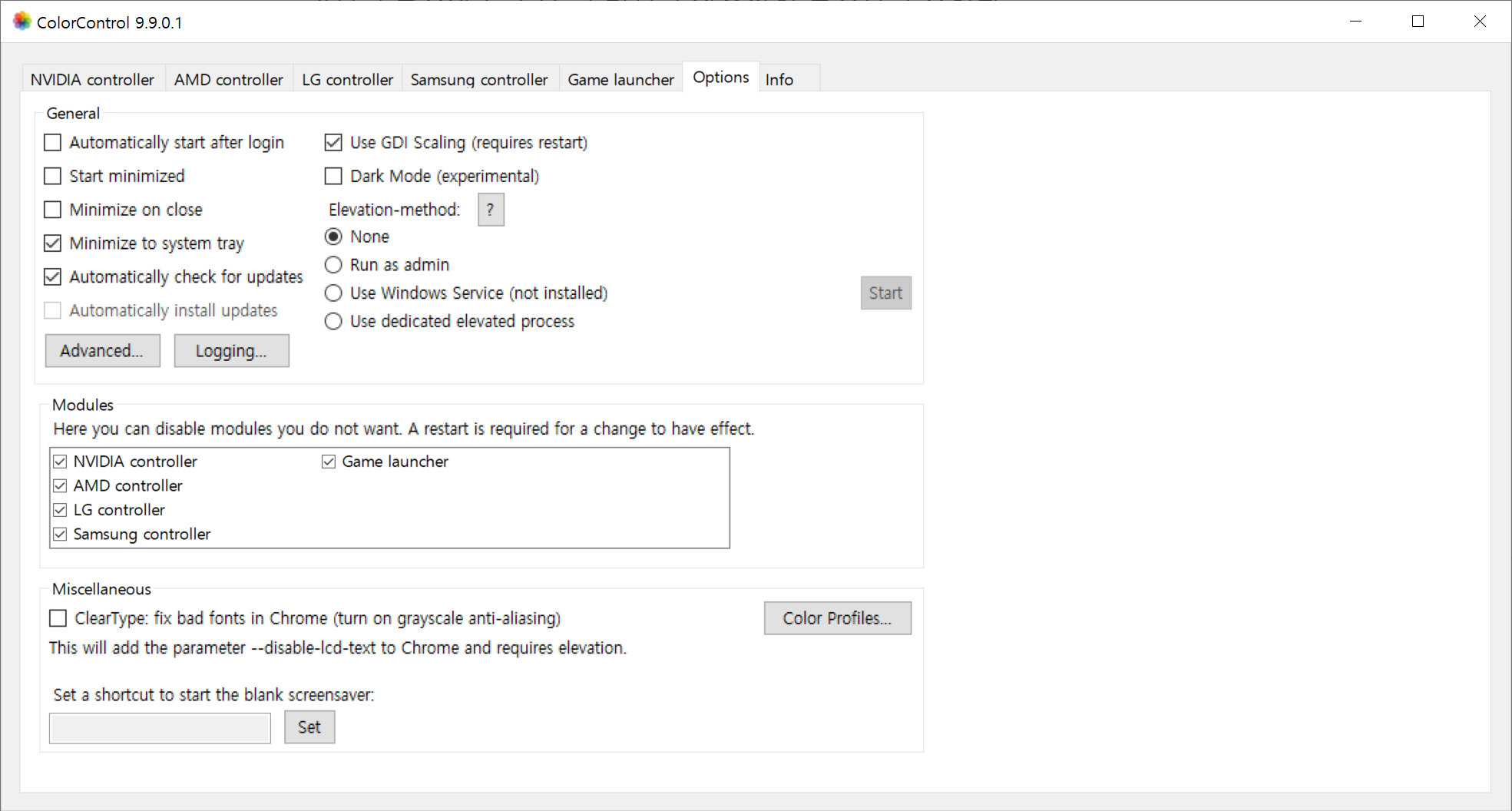The image size is (1512, 811).
Task: Open the LG controller tab
Action: coord(348,79)
